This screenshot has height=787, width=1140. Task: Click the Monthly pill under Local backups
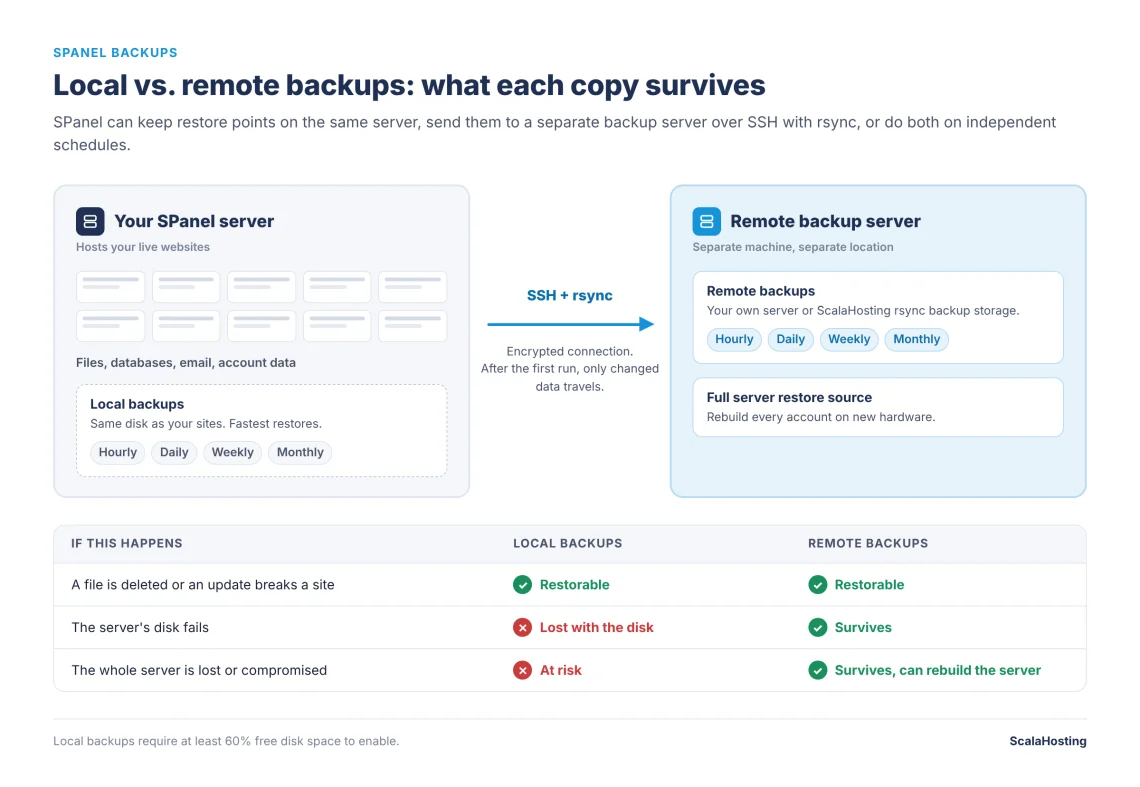pos(300,452)
